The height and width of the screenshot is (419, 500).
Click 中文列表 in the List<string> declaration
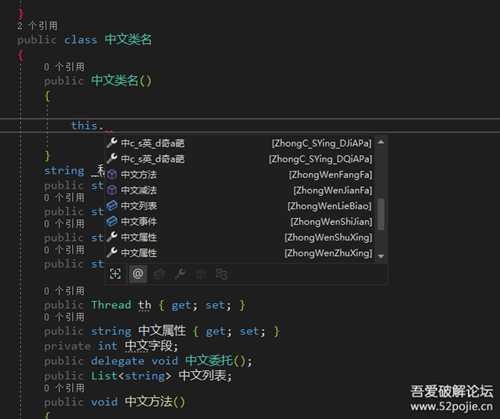(x=202, y=375)
